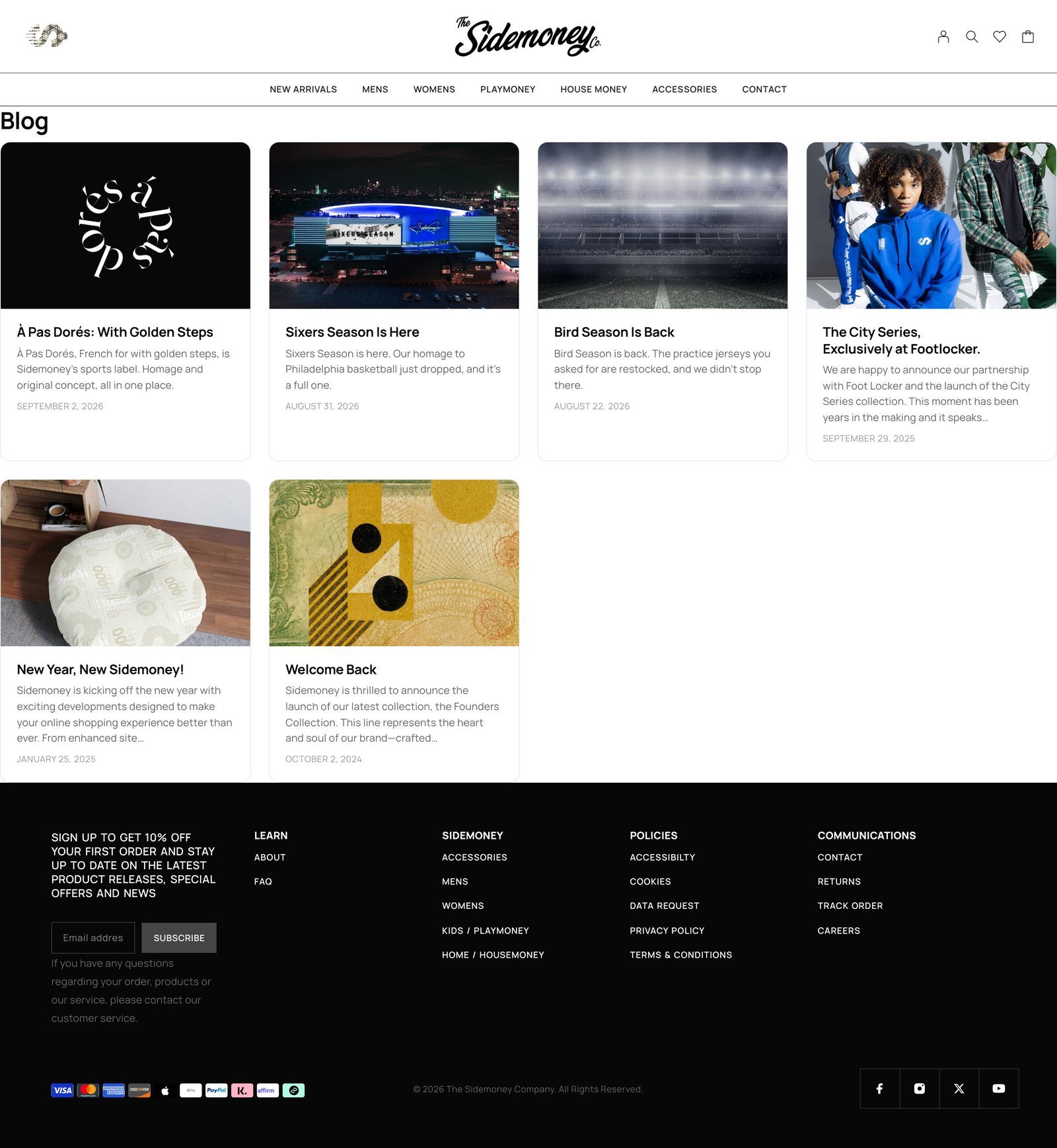The image size is (1057, 1148).
Task: Go to the Womens menu
Action: pyautogui.click(x=434, y=89)
